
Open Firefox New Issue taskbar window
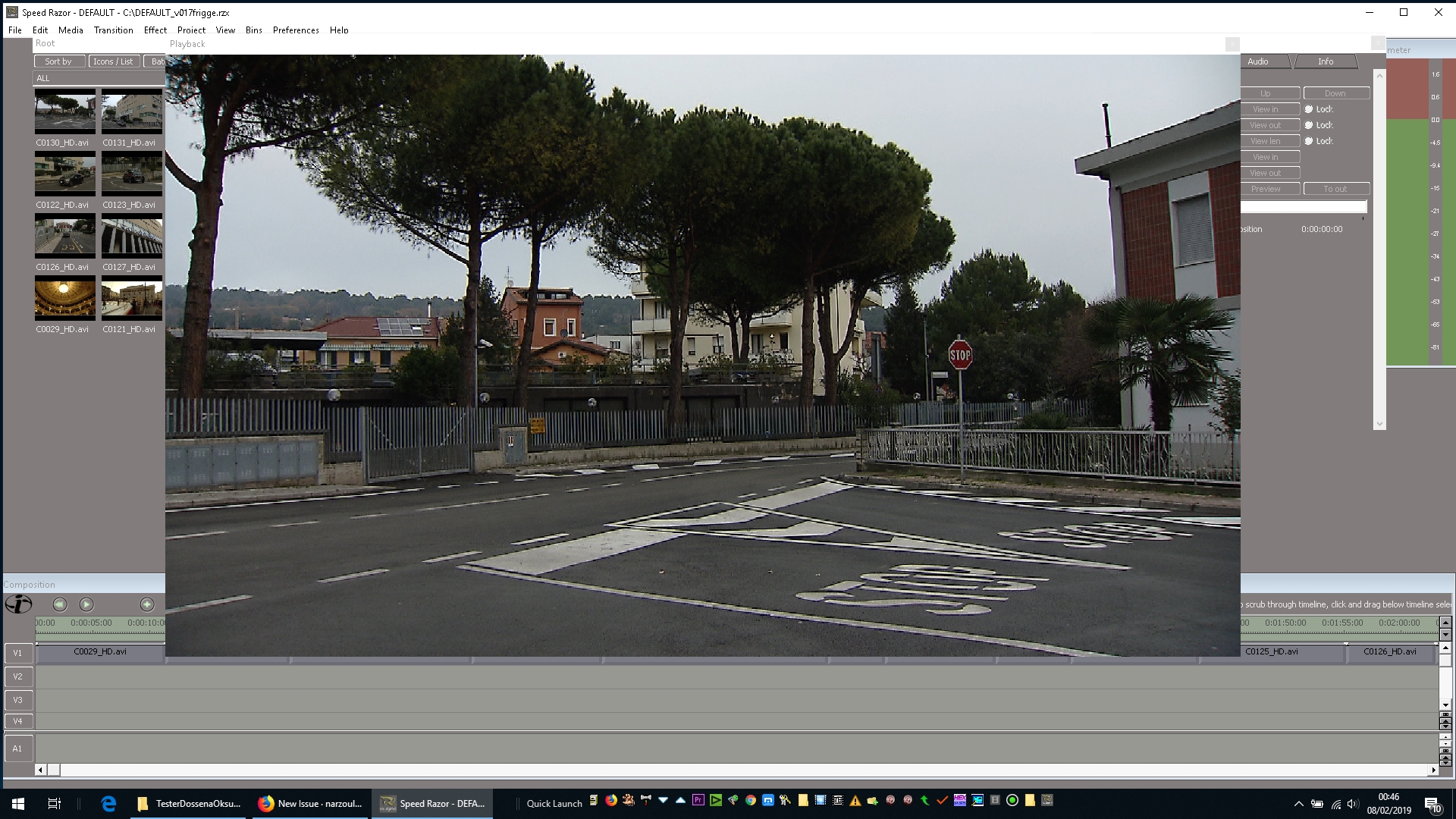coord(311,803)
